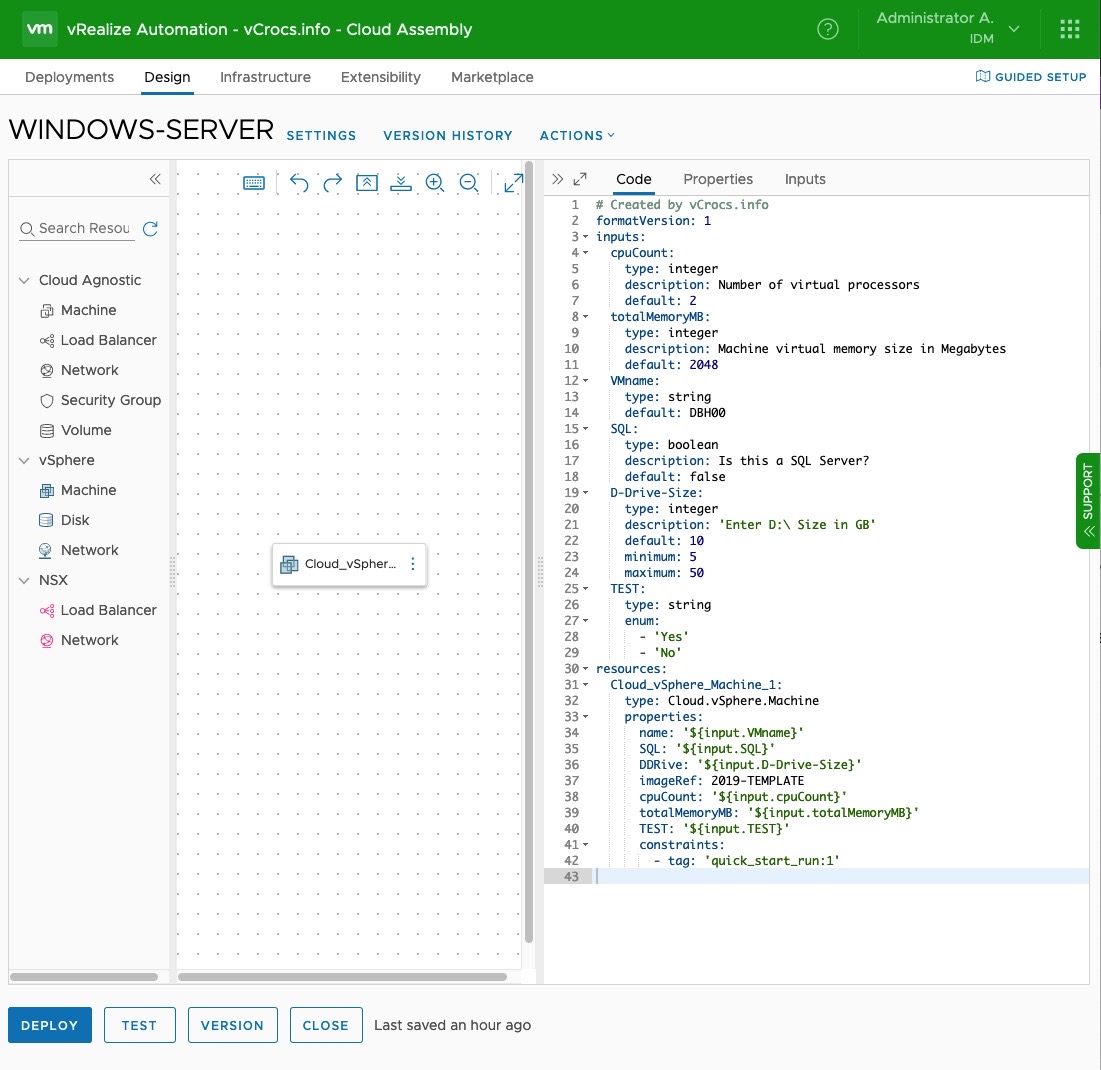
Task: Collapse the Cloud Agnostic resource group
Action: (25, 281)
